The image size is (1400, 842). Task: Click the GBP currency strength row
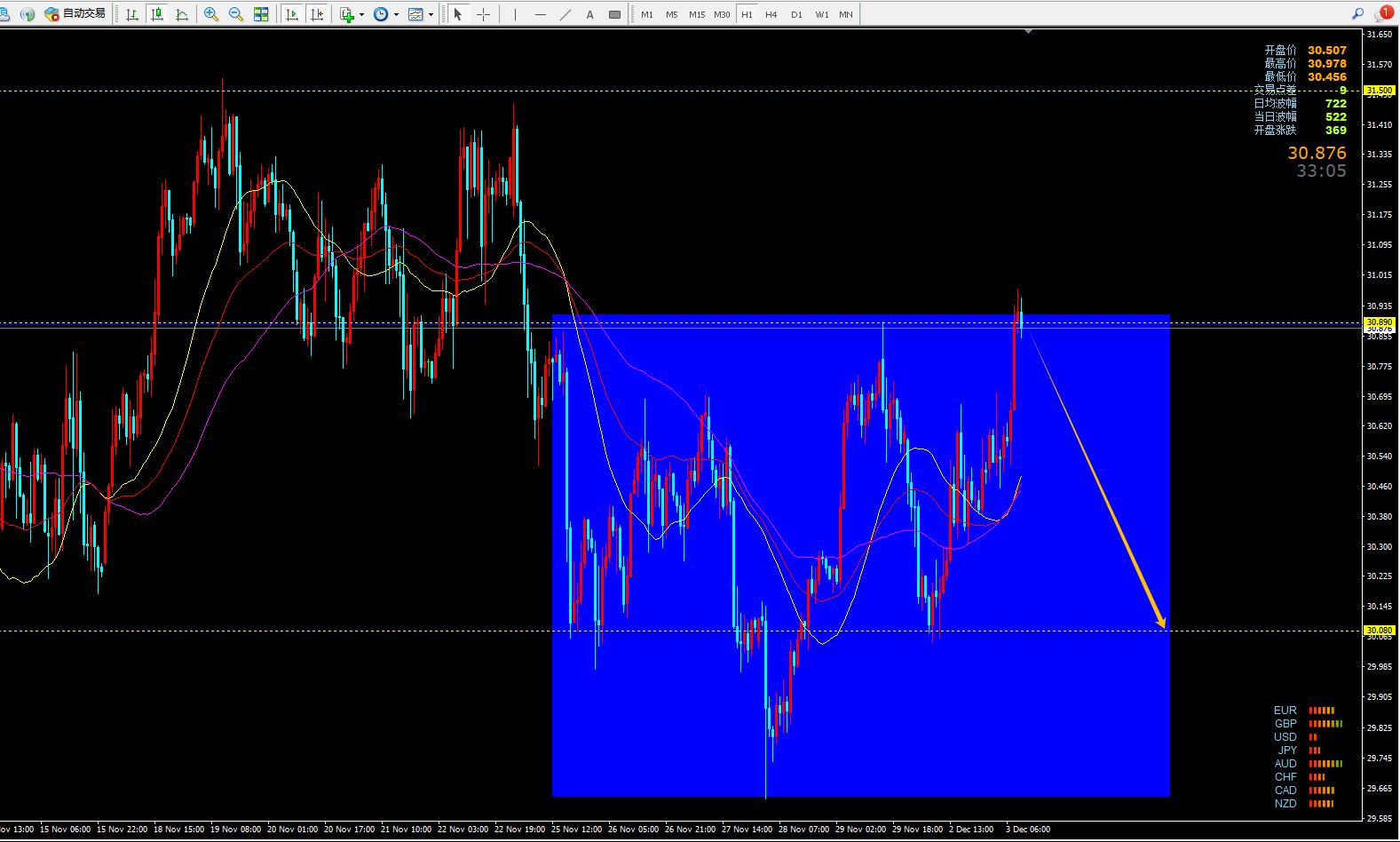click(1308, 724)
